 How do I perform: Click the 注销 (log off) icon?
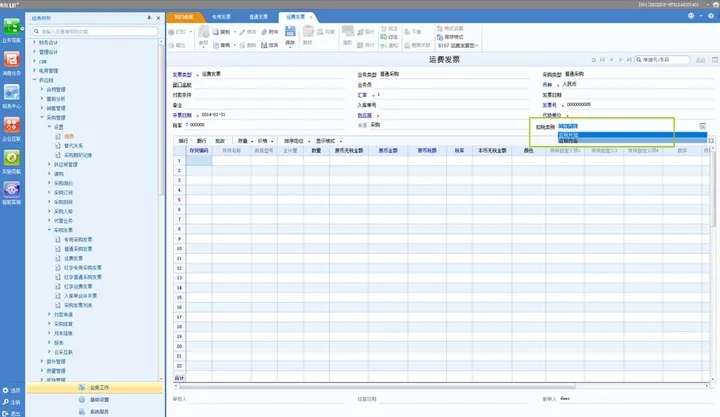point(5,401)
